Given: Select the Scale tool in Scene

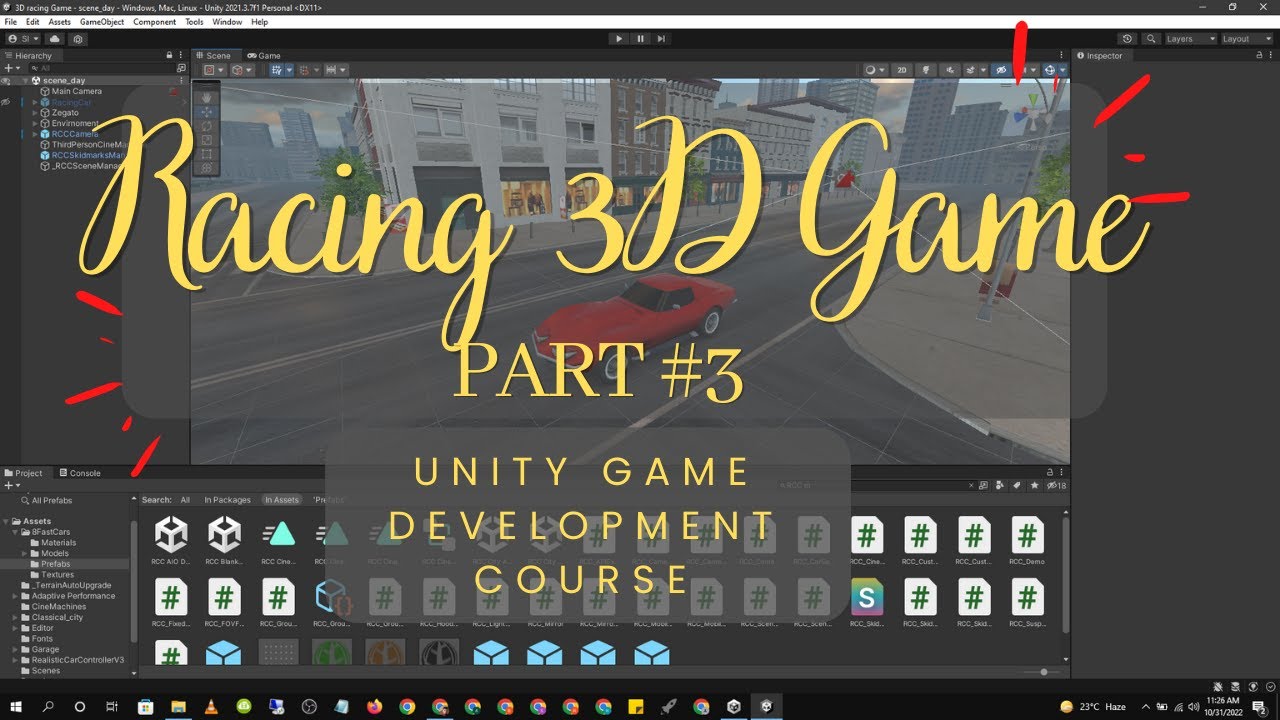Looking at the screenshot, I should tap(207, 140).
